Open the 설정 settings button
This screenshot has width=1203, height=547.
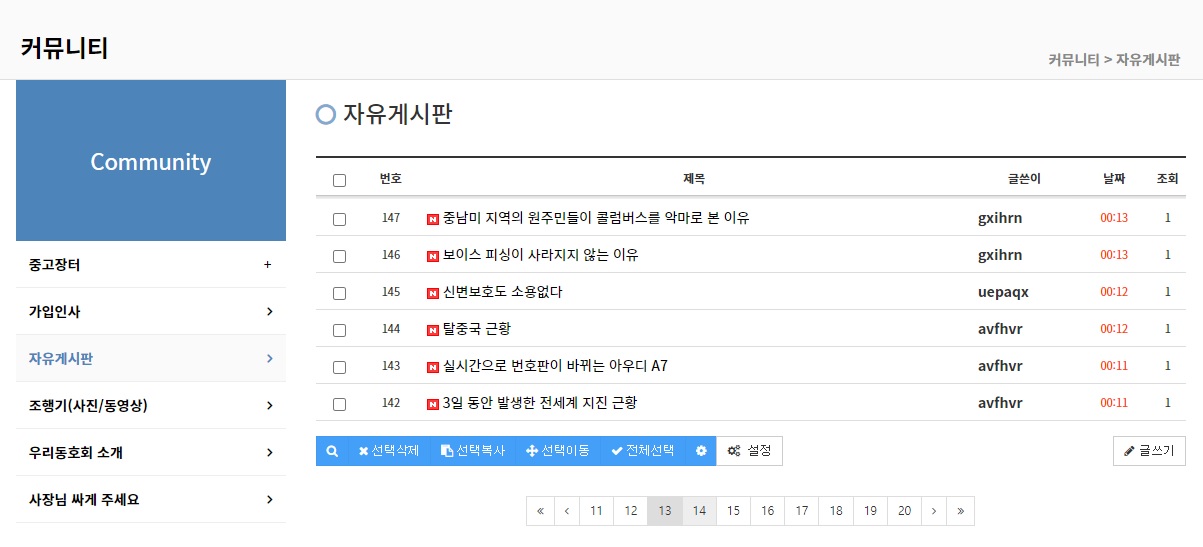pyautogui.click(x=750, y=451)
